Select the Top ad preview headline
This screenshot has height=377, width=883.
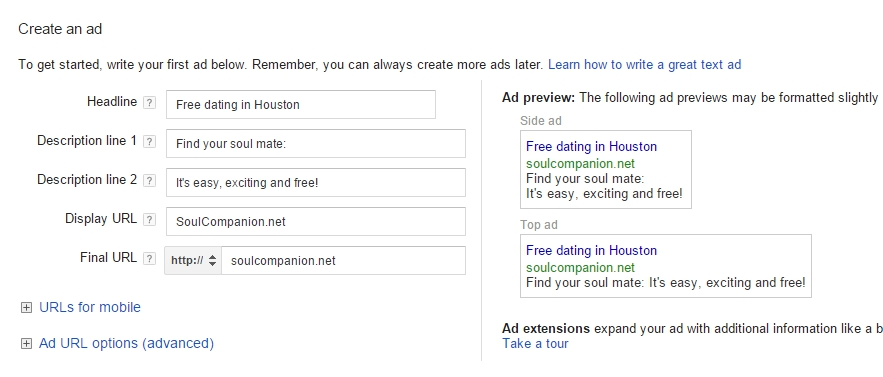pyautogui.click(x=591, y=250)
